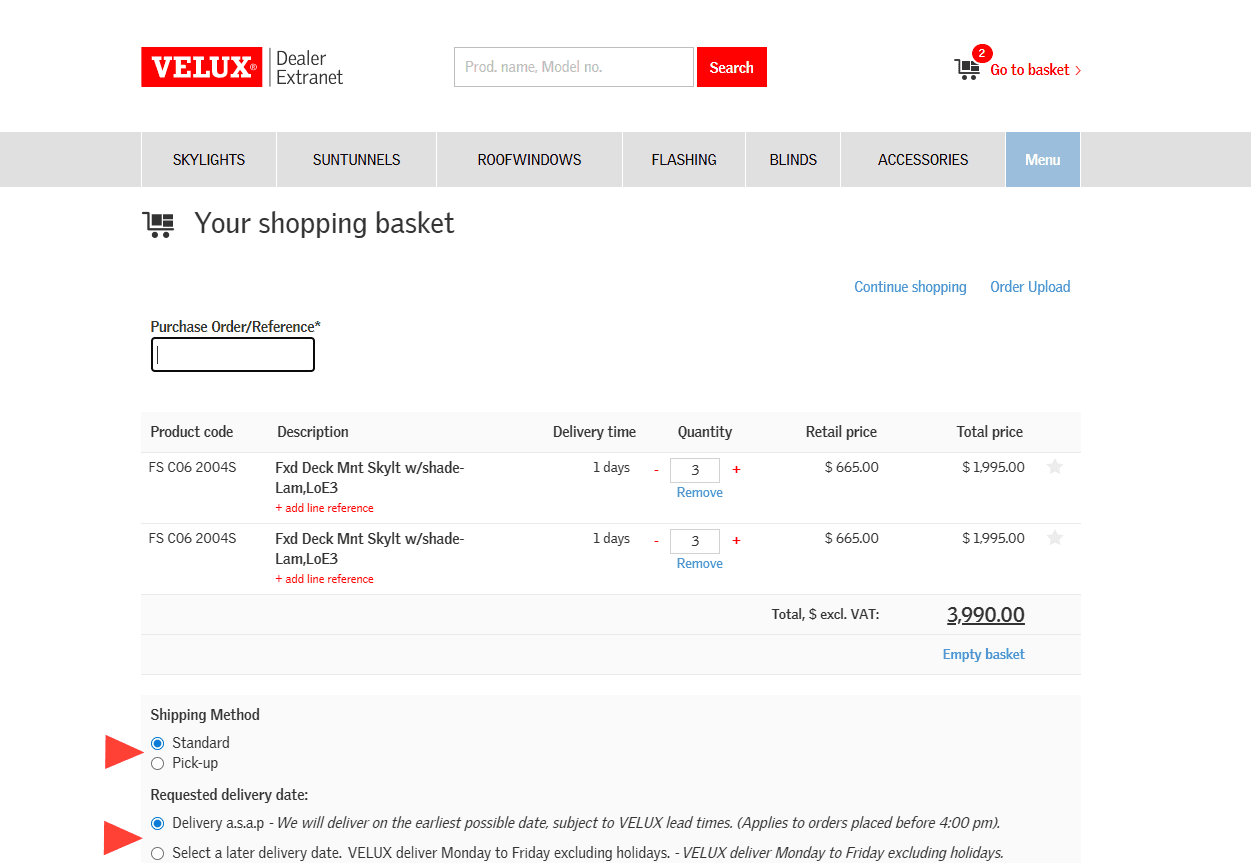
Task: Open the Blinds menu
Action: [x=793, y=159]
